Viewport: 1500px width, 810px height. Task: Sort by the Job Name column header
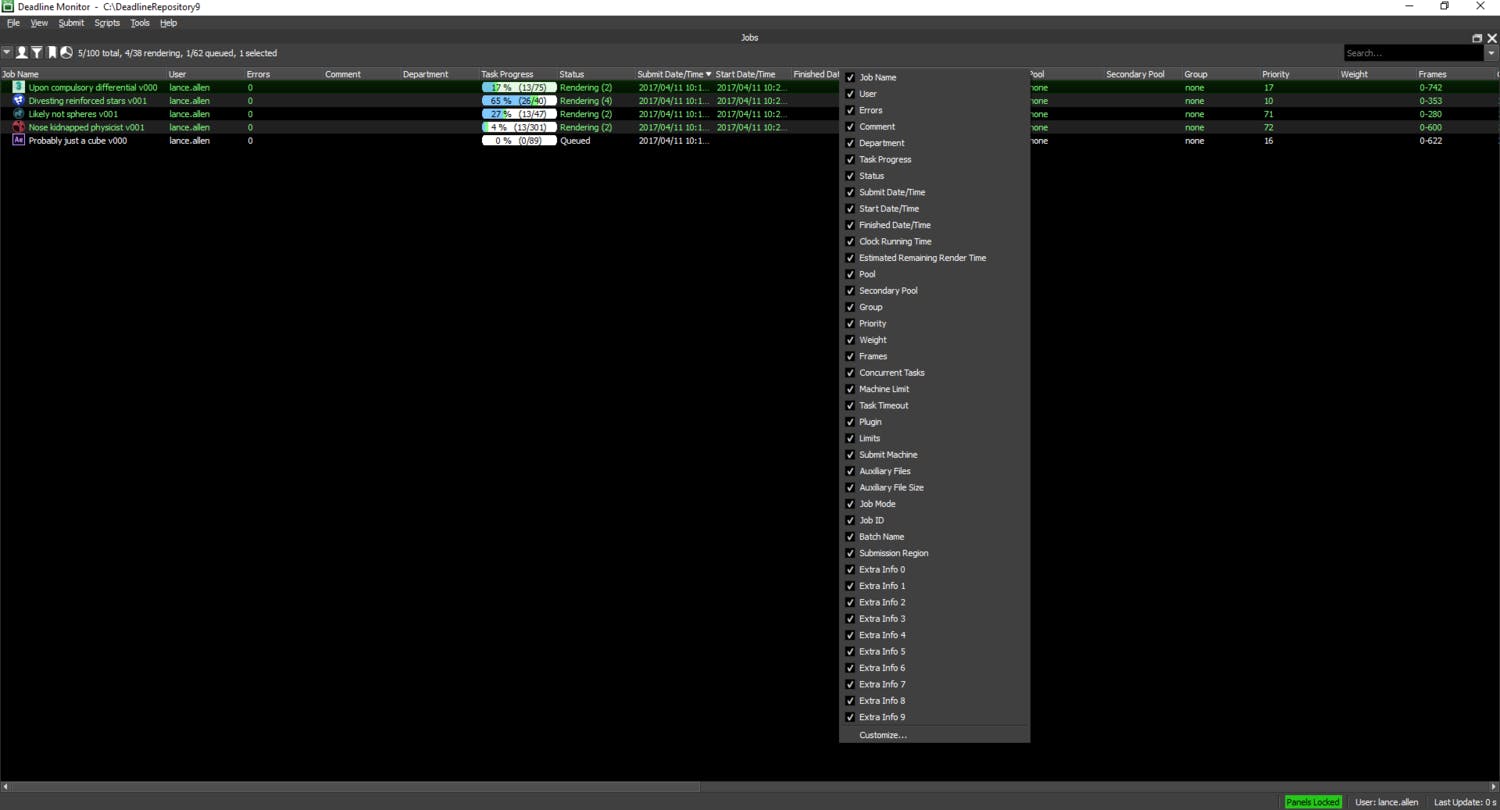click(x=20, y=74)
